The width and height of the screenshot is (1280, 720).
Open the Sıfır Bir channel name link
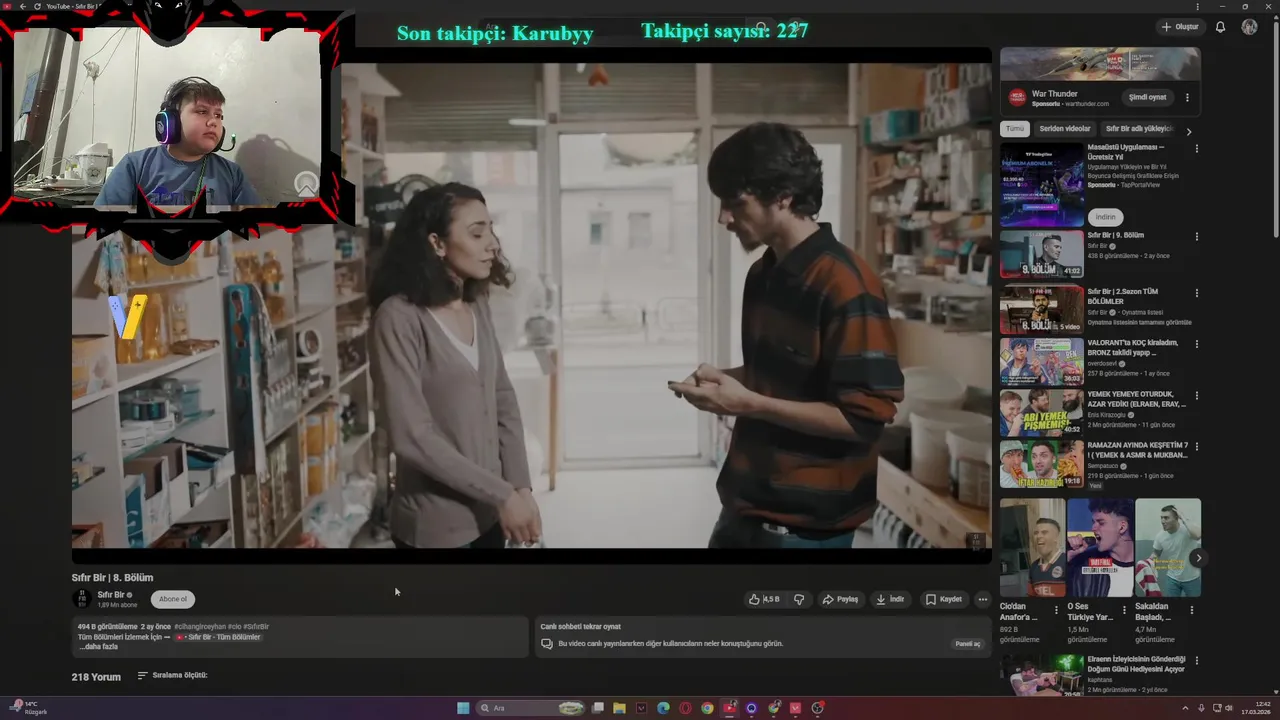point(111,595)
